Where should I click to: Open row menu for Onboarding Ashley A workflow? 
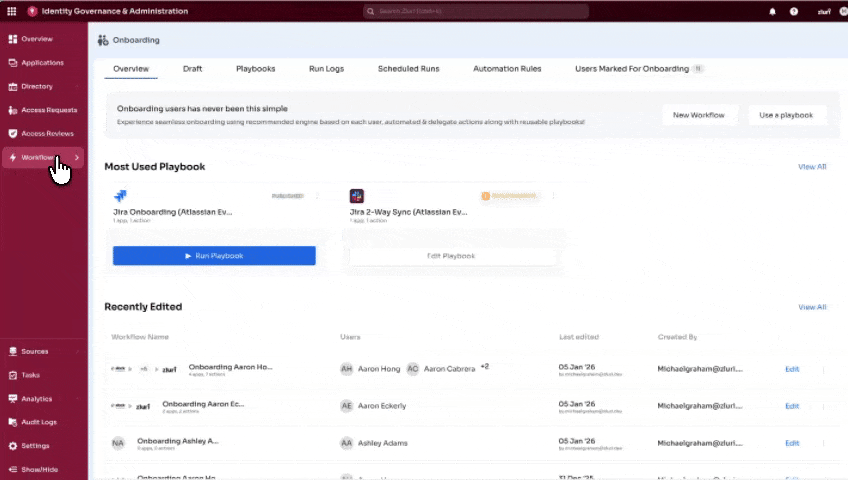(x=823, y=443)
